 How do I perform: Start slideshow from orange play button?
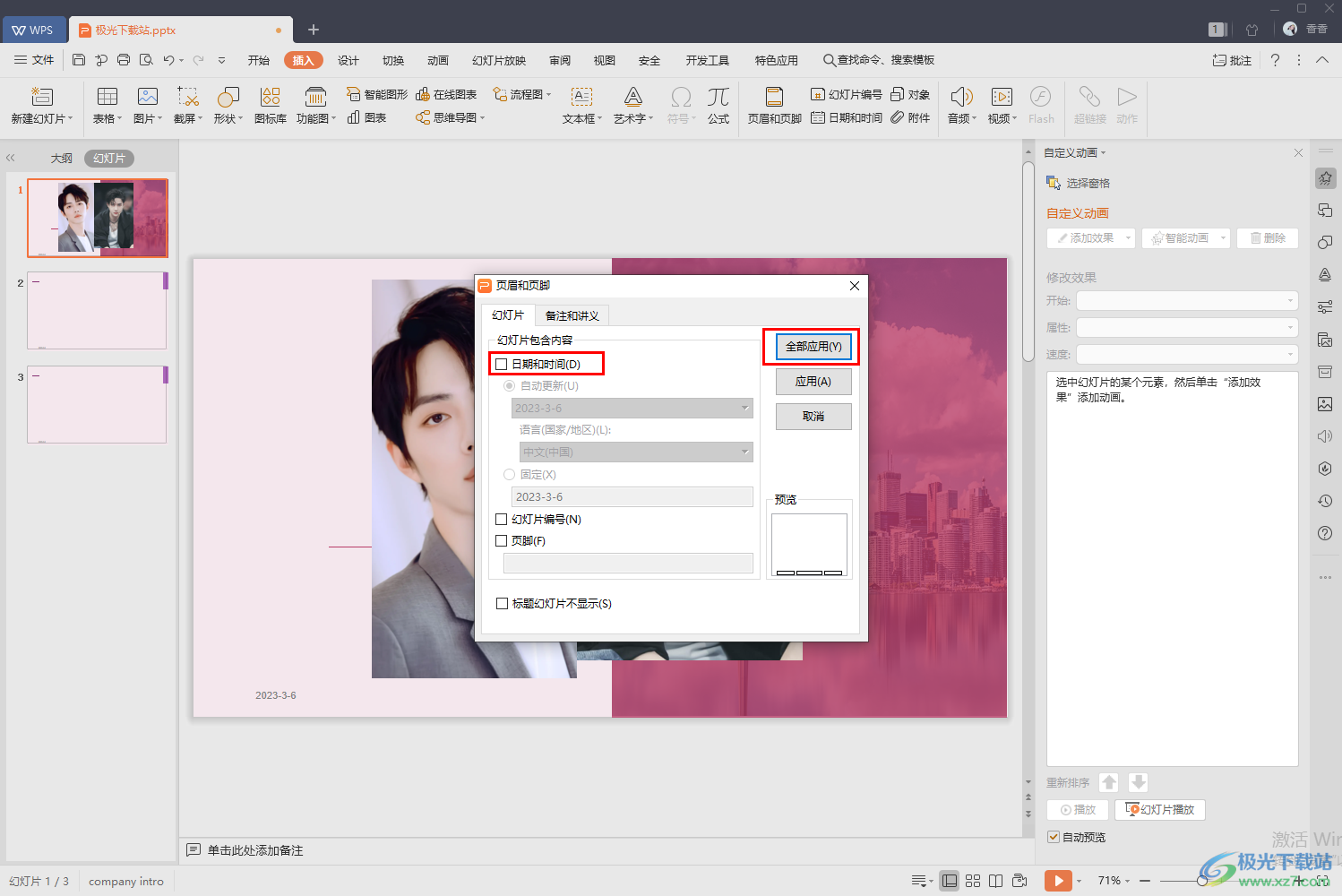[1058, 881]
